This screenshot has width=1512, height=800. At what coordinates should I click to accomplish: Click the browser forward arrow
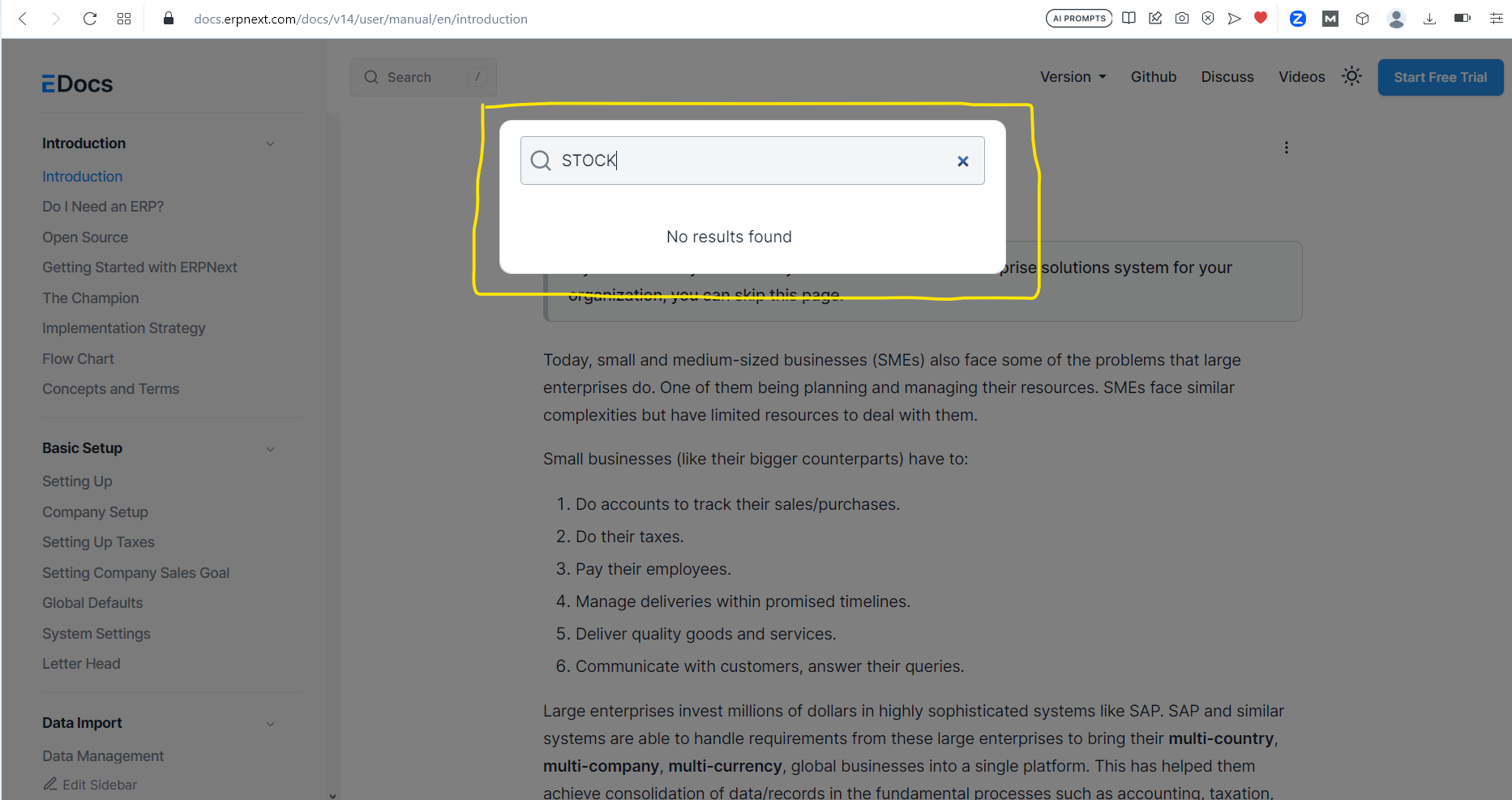pyautogui.click(x=55, y=18)
